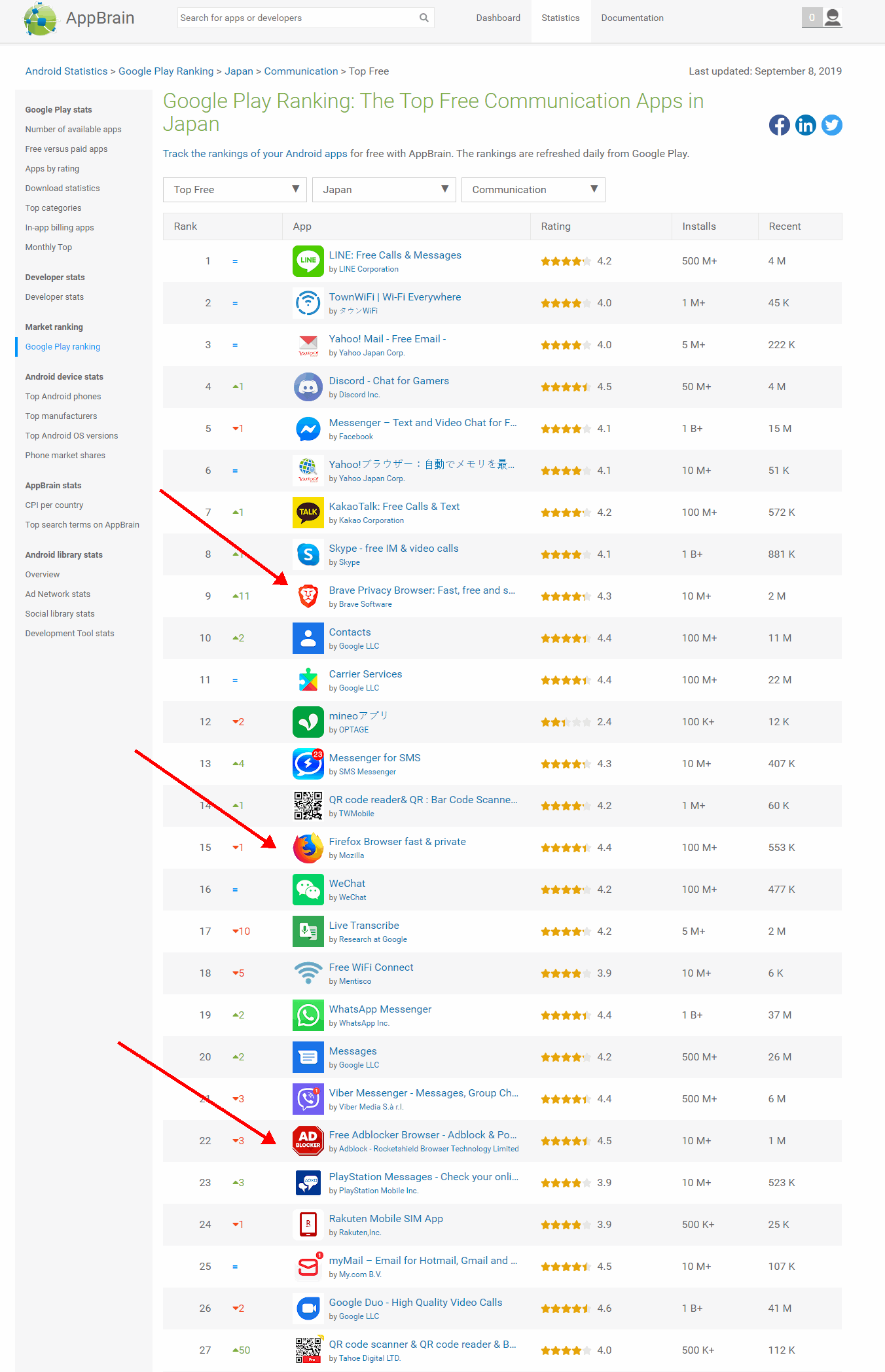Image resolution: width=885 pixels, height=1372 pixels.
Task: Click developer link Brave Software
Action: tap(365, 604)
